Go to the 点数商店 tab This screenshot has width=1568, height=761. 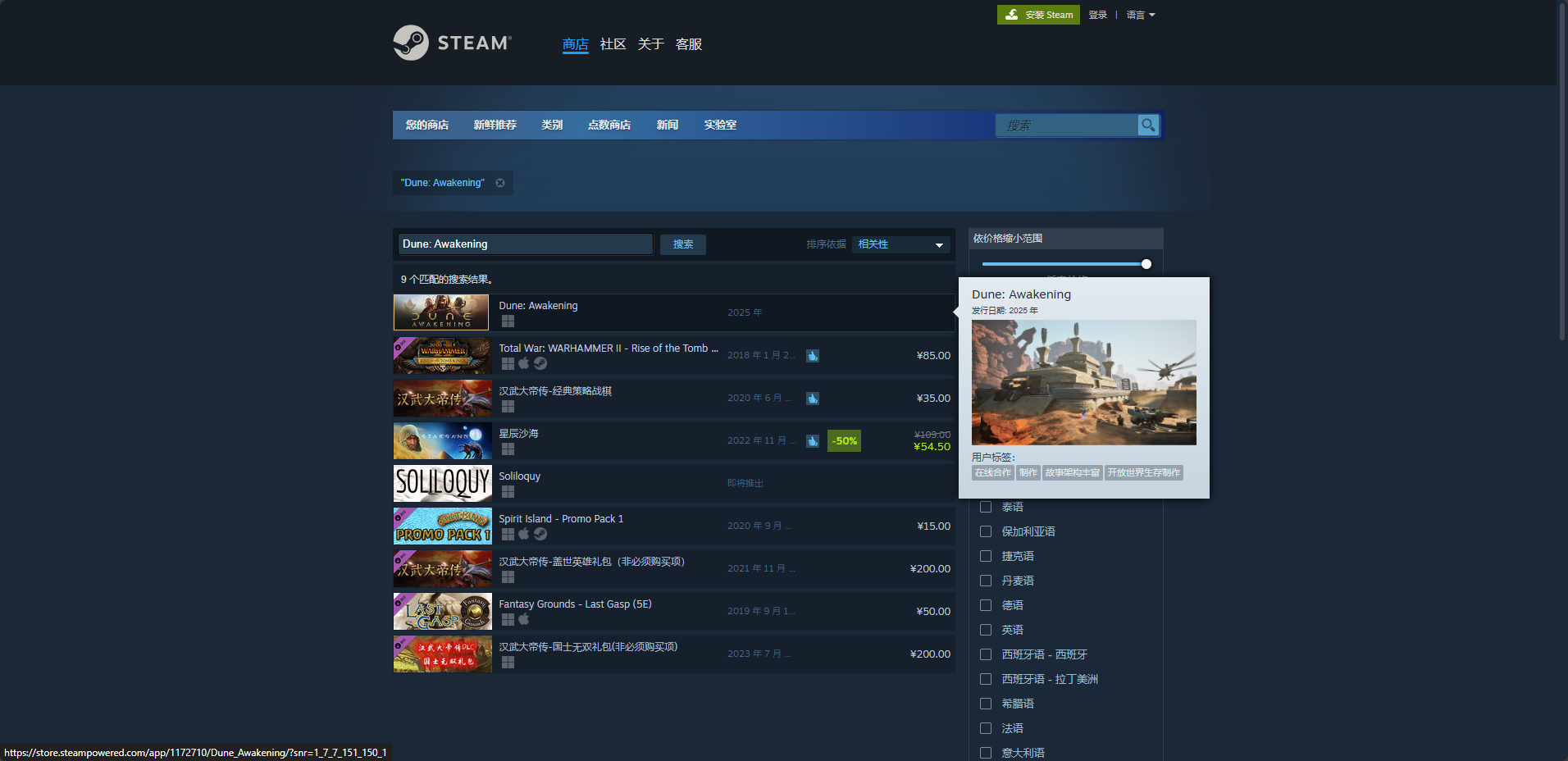click(x=609, y=125)
